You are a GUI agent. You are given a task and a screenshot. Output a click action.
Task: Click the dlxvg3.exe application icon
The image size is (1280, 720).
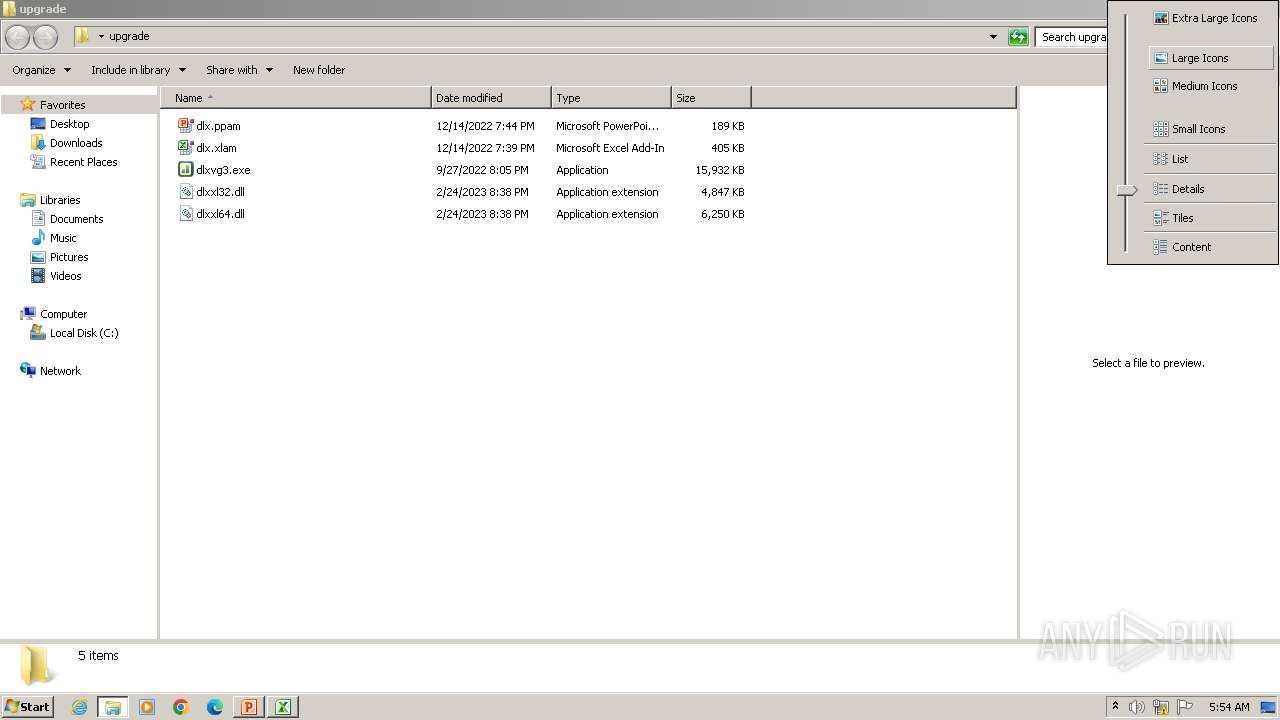[x=185, y=170]
